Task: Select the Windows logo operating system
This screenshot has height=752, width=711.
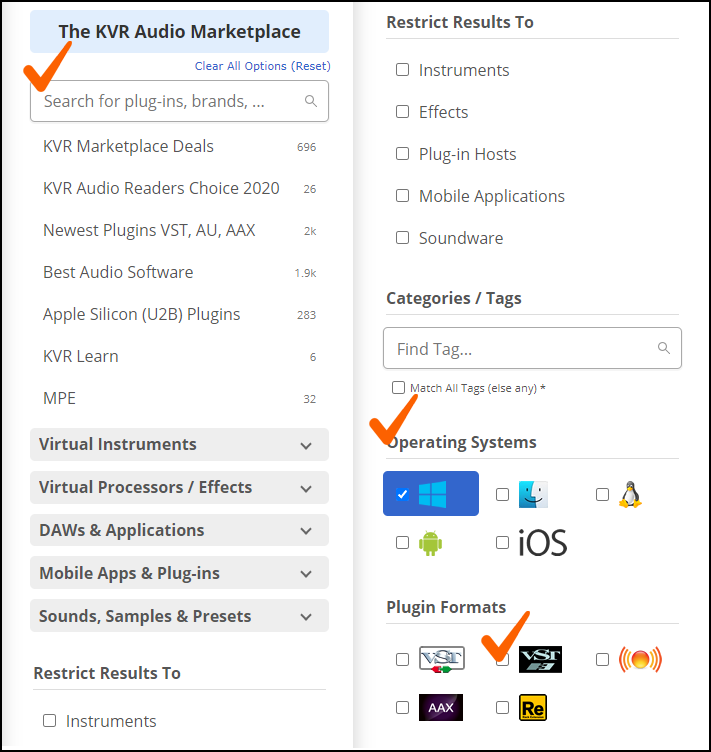Action: 432,494
